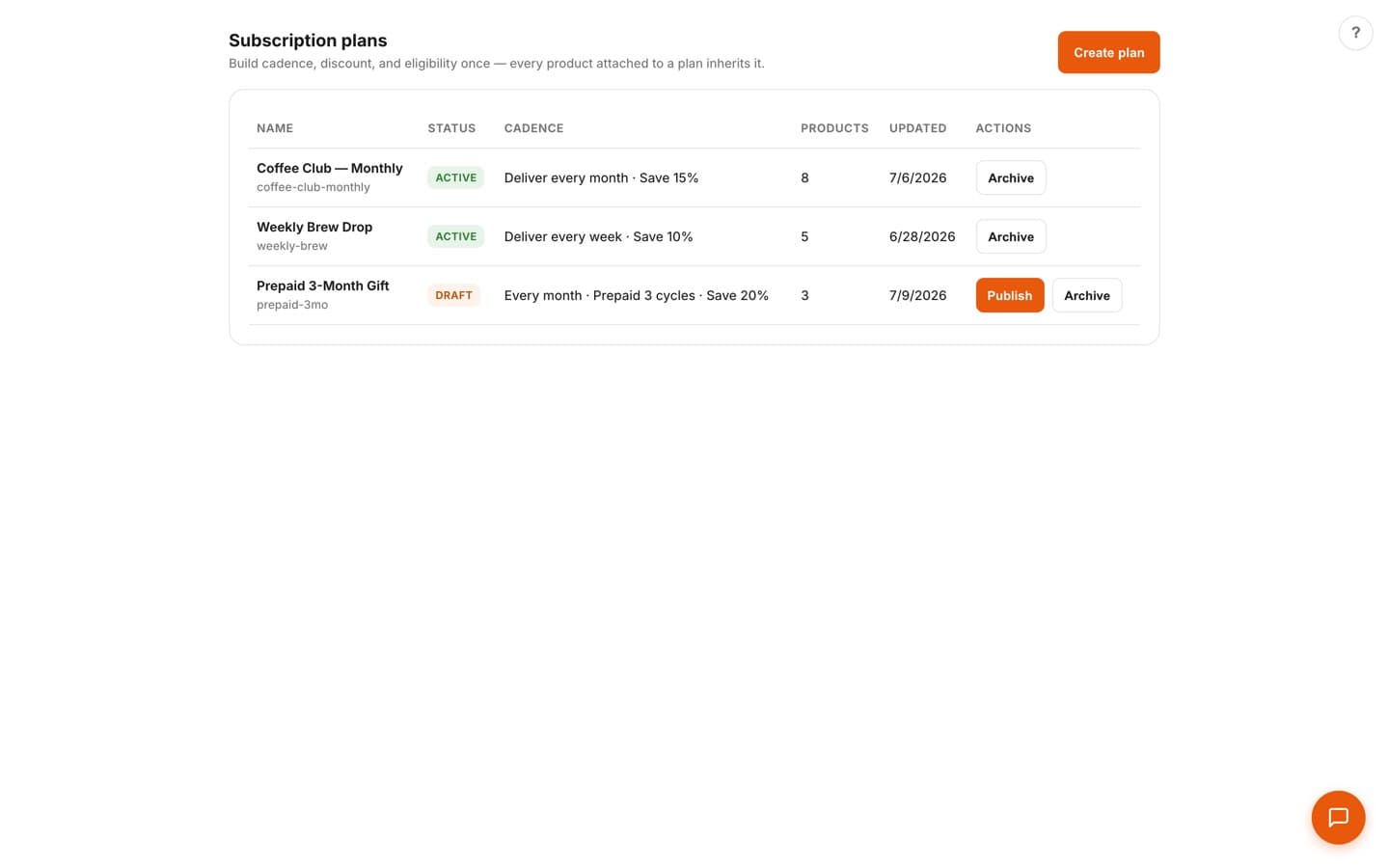Click product count 3 for Prepaid Gift
The height and width of the screenshot is (868, 1389).
pyautogui.click(x=804, y=295)
